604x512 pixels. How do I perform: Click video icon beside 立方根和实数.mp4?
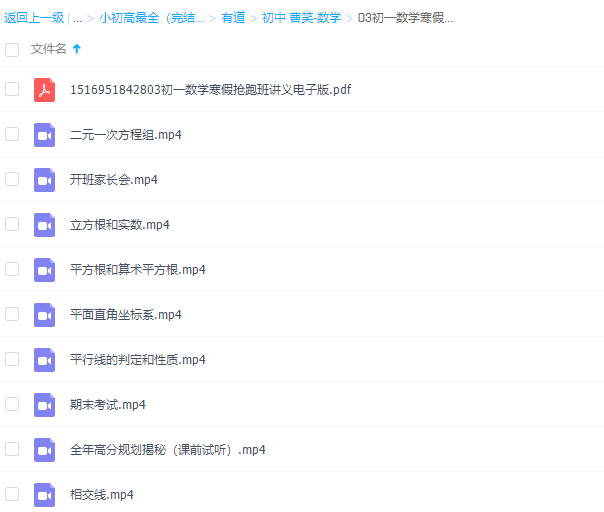tap(44, 224)
